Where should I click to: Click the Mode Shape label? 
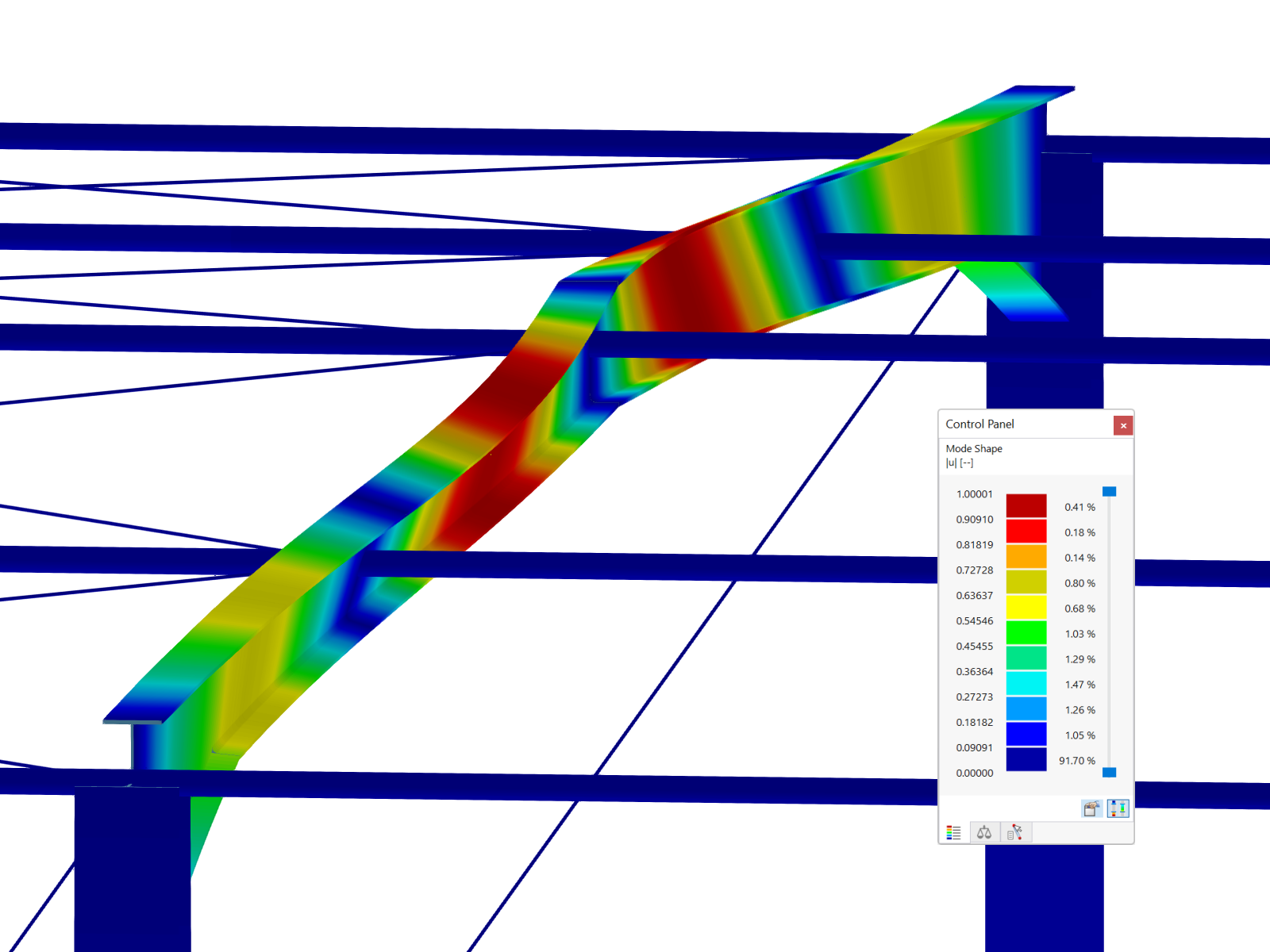[974, 449]
